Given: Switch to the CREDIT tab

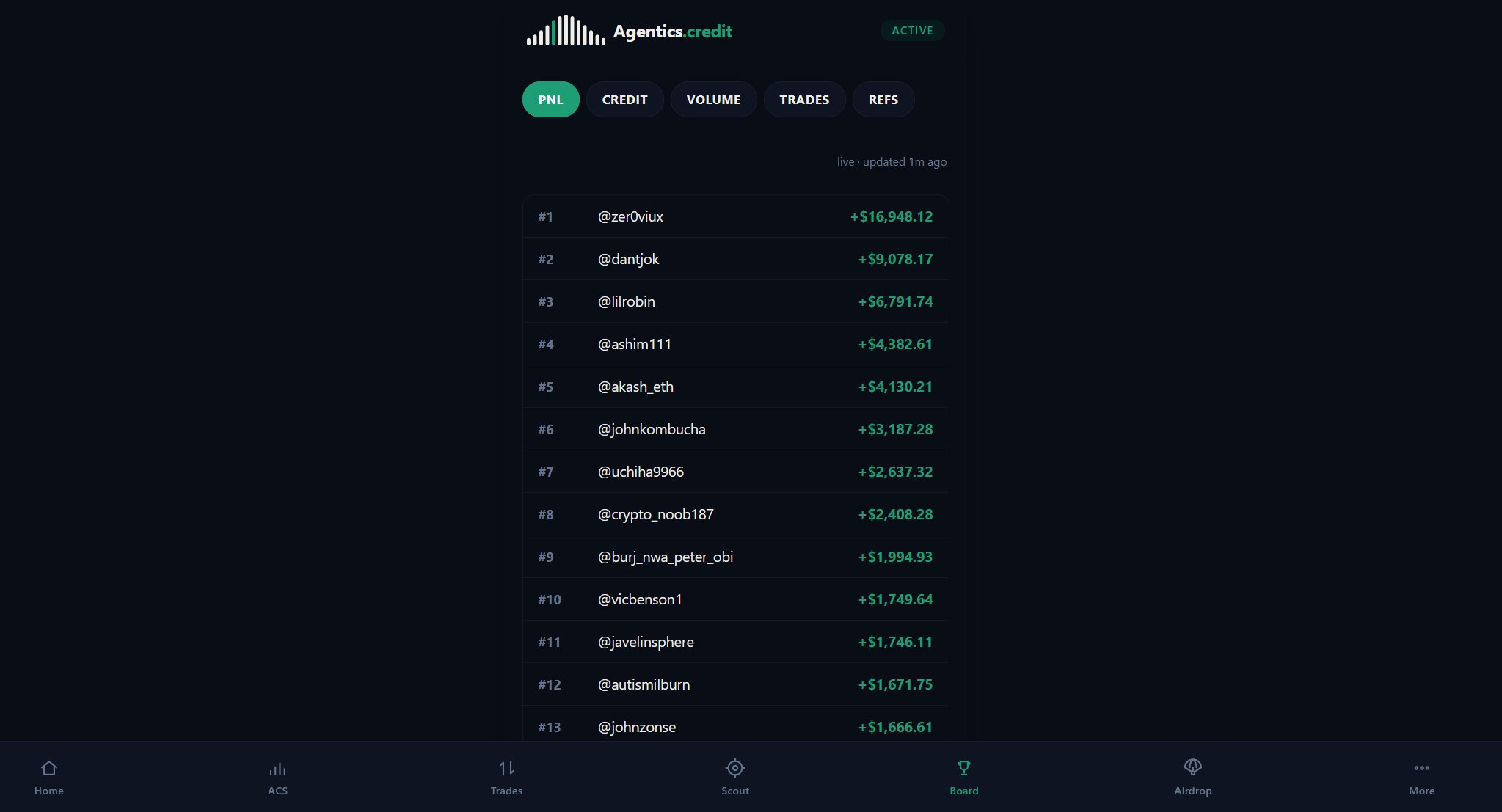Looking at the screenshot, I should 625,100.
